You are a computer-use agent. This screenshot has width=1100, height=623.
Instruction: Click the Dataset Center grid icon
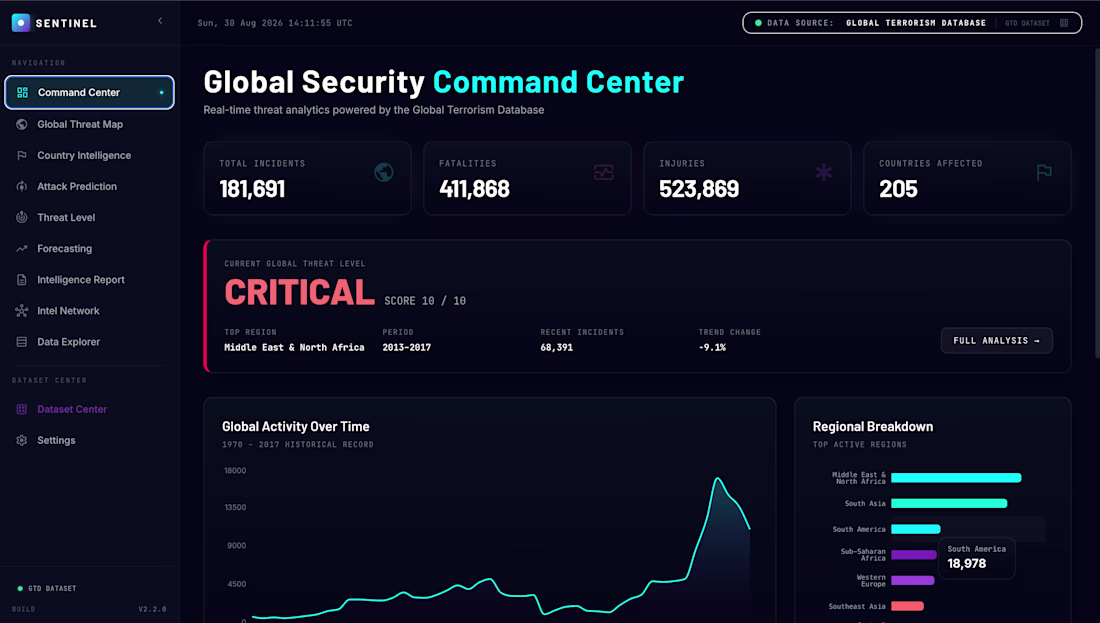coord(22,409)
